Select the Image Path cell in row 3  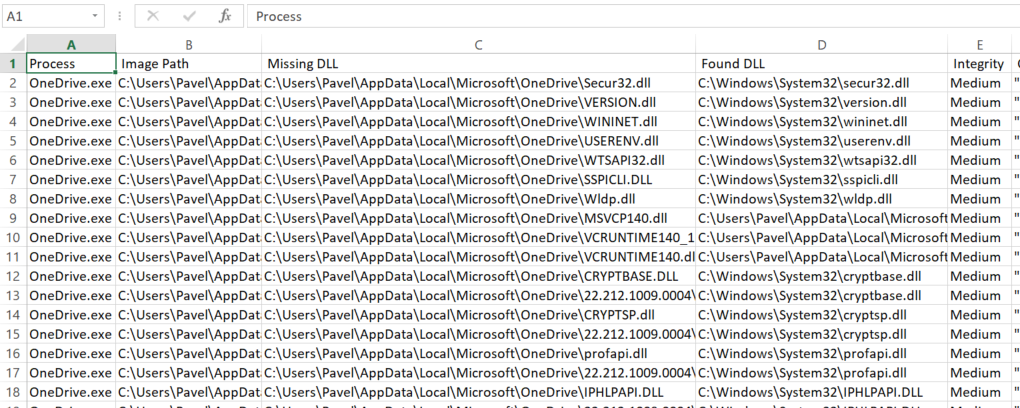click(x=189, y=102)
